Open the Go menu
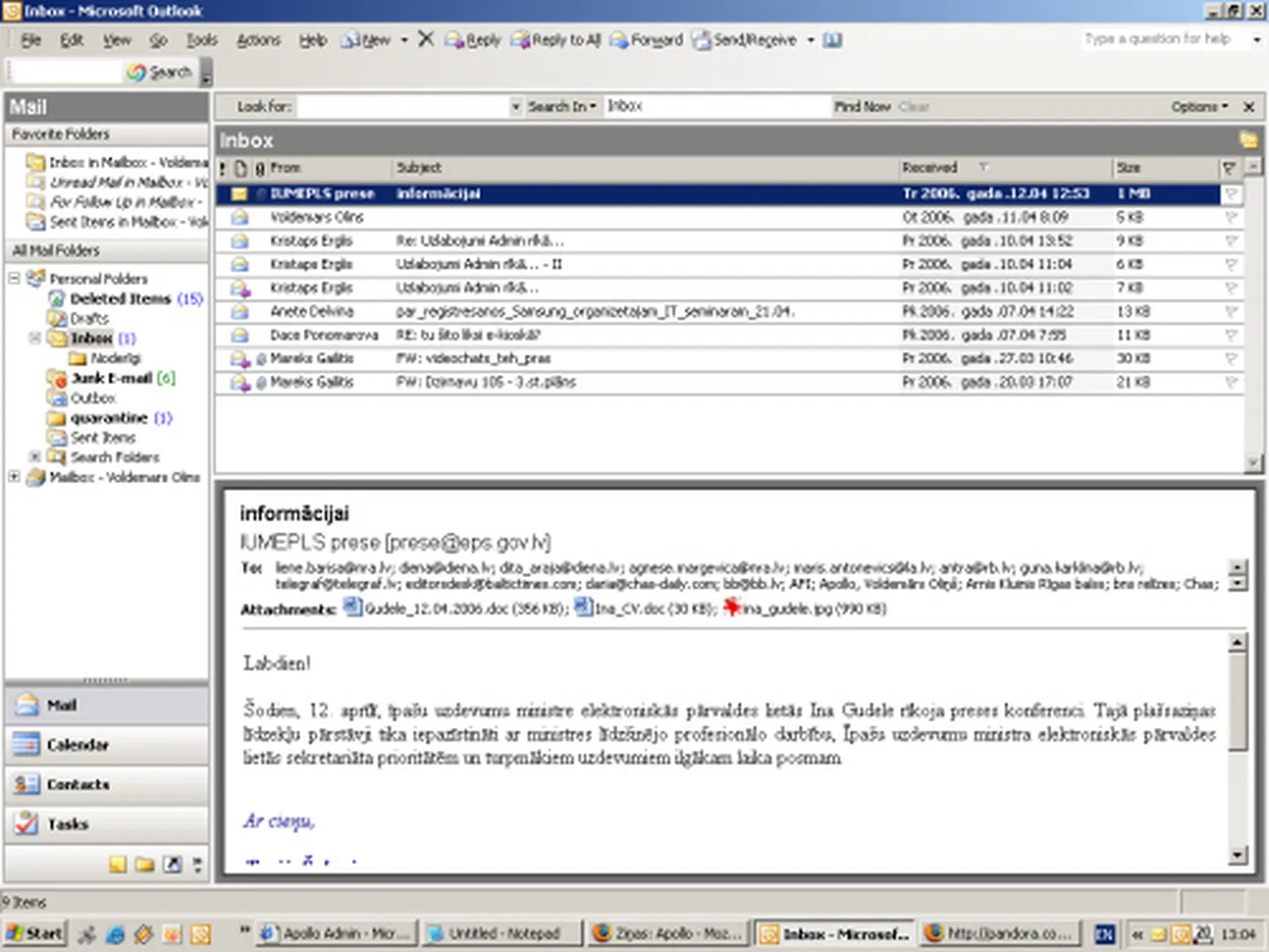1269x952 pixels. pyautogui.click(x=158, y=40)
